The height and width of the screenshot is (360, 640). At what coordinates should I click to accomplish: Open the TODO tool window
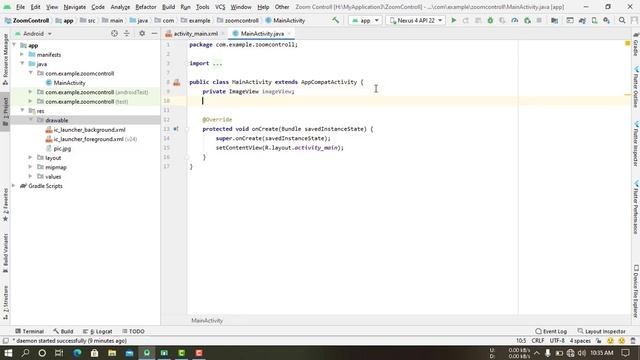click(x=133, y=331)
